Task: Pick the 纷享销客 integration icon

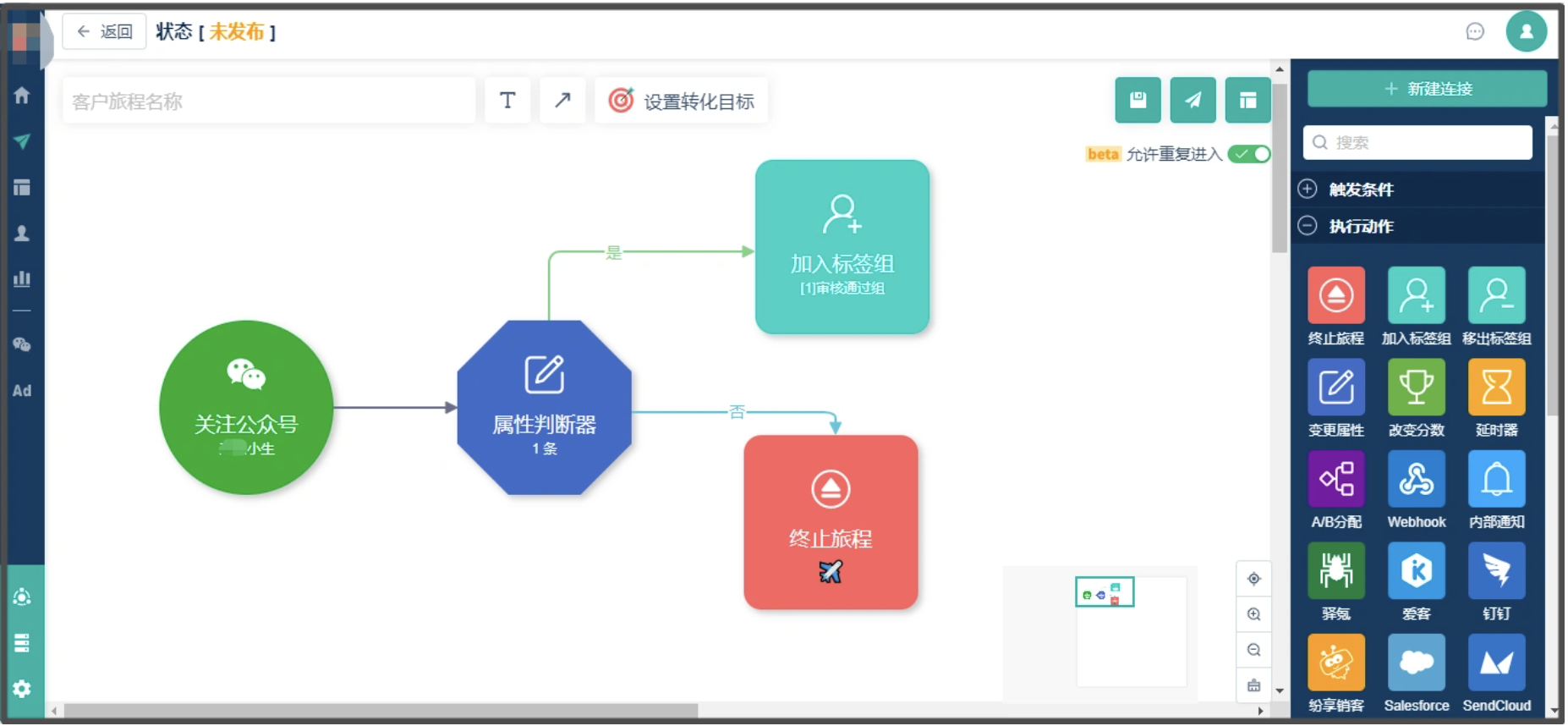Action: pos(1336,663)
